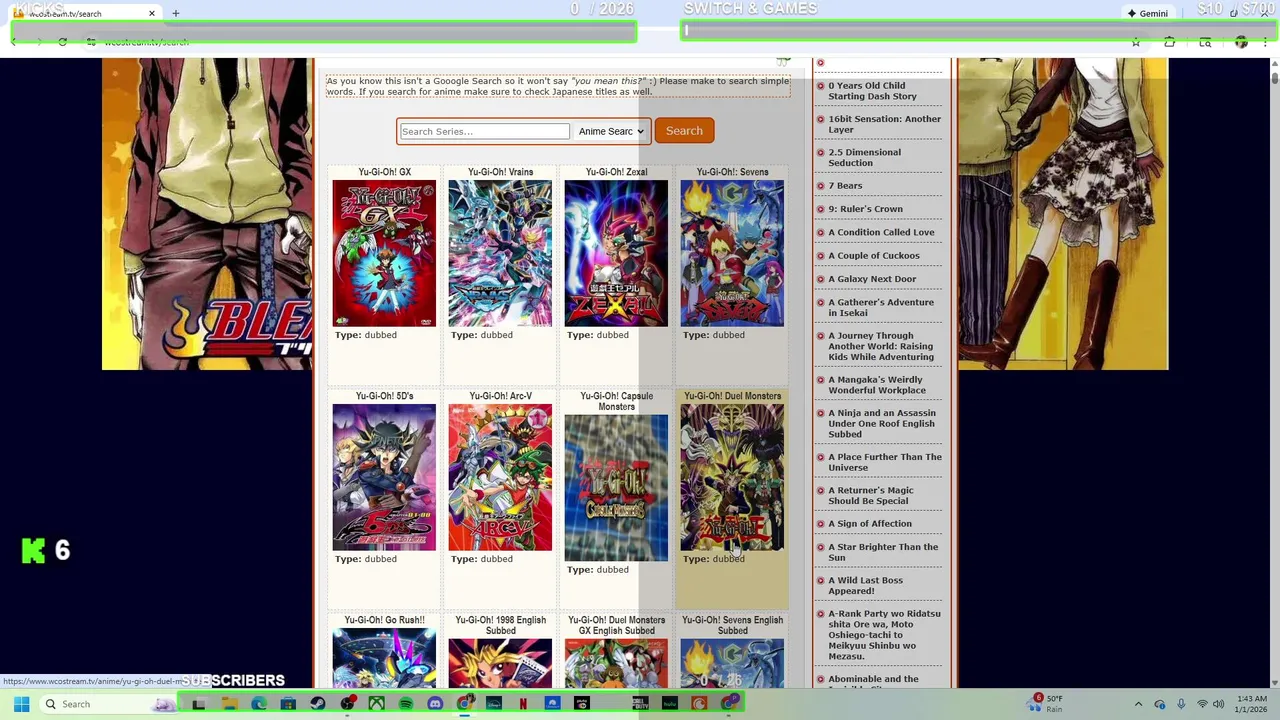Open browser extensions puzzle icon
The image size is (1280, 720).
coord(1169,42)
